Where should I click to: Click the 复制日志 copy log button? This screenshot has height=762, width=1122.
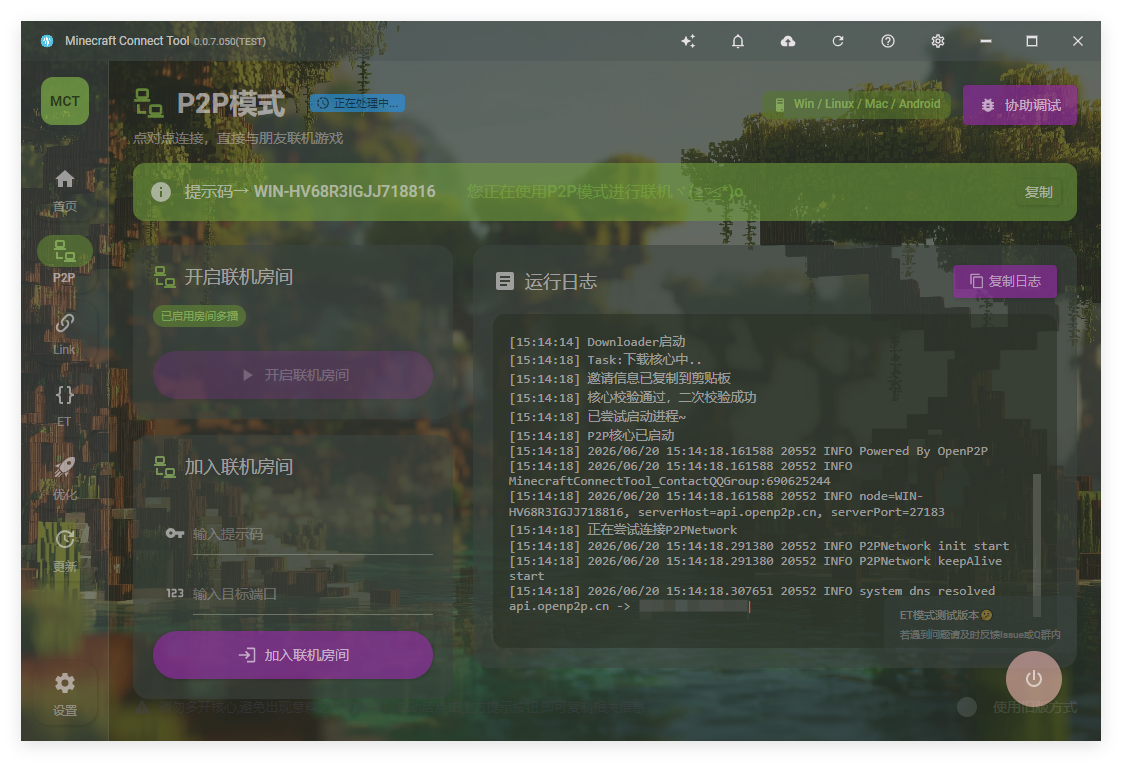point(1005,281)
